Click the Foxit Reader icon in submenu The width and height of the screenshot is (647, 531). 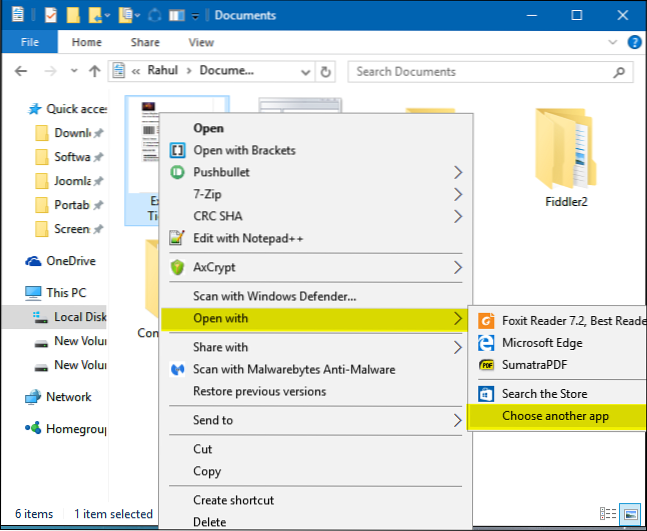[486, 321]
